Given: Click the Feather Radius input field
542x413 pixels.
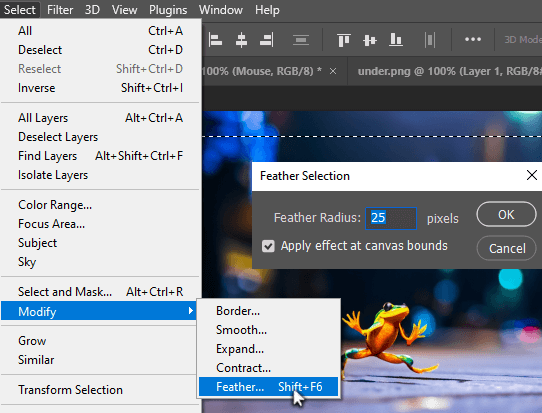Looking at the screenshot, I should coord(391,218).
